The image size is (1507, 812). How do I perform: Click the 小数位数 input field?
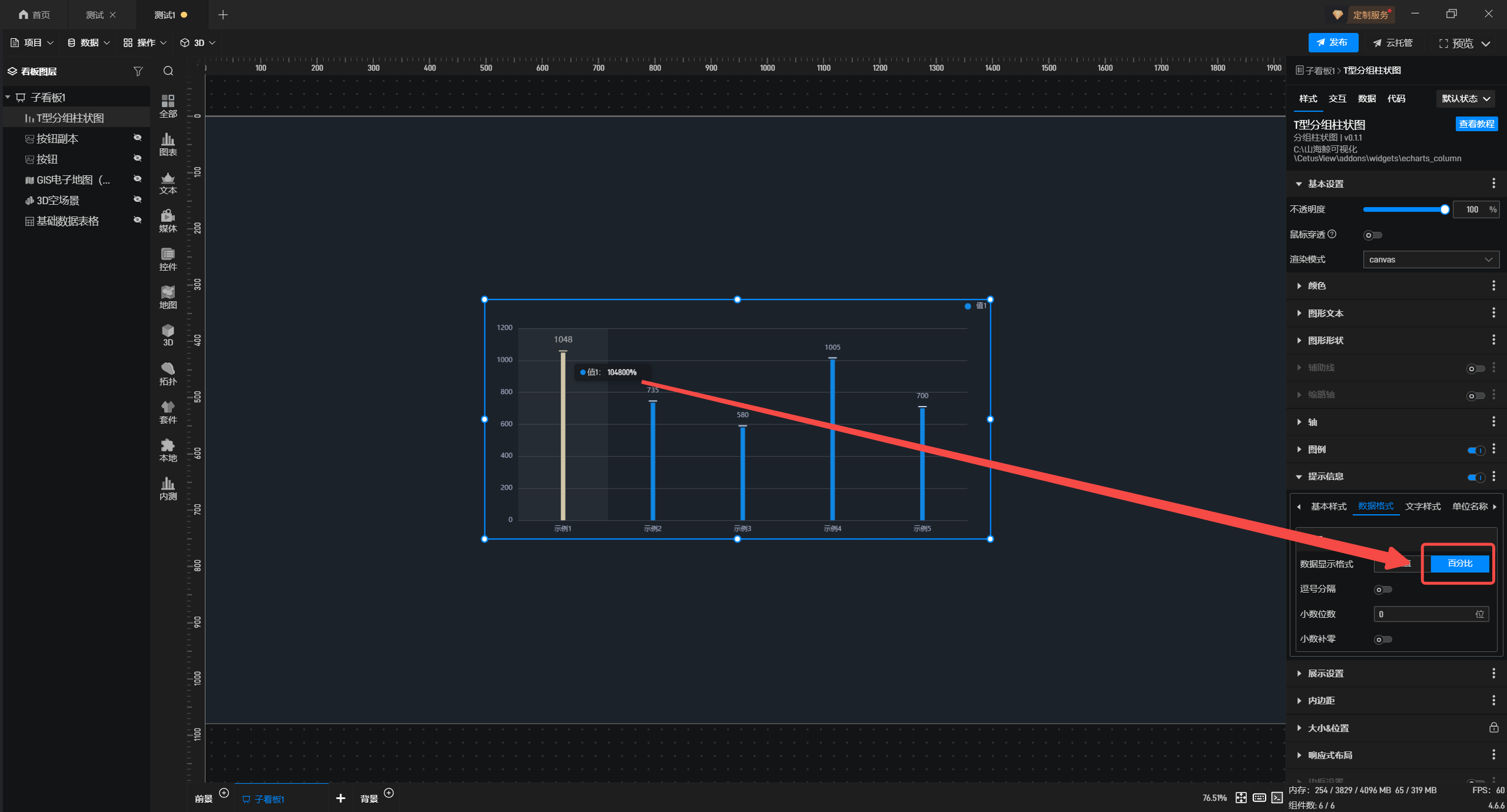point(1425,614)
